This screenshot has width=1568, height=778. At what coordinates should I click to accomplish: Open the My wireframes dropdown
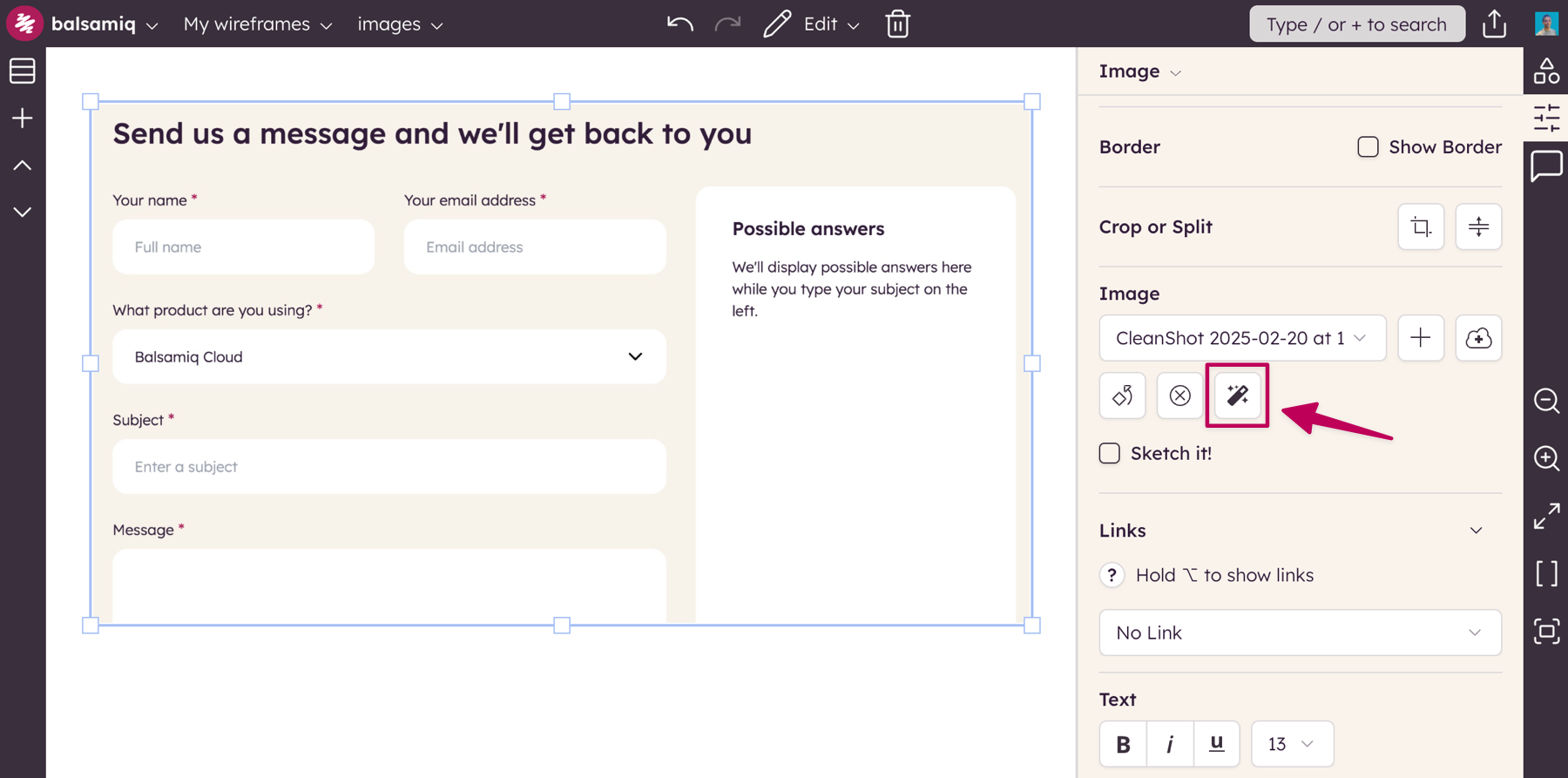click(258, 24)
